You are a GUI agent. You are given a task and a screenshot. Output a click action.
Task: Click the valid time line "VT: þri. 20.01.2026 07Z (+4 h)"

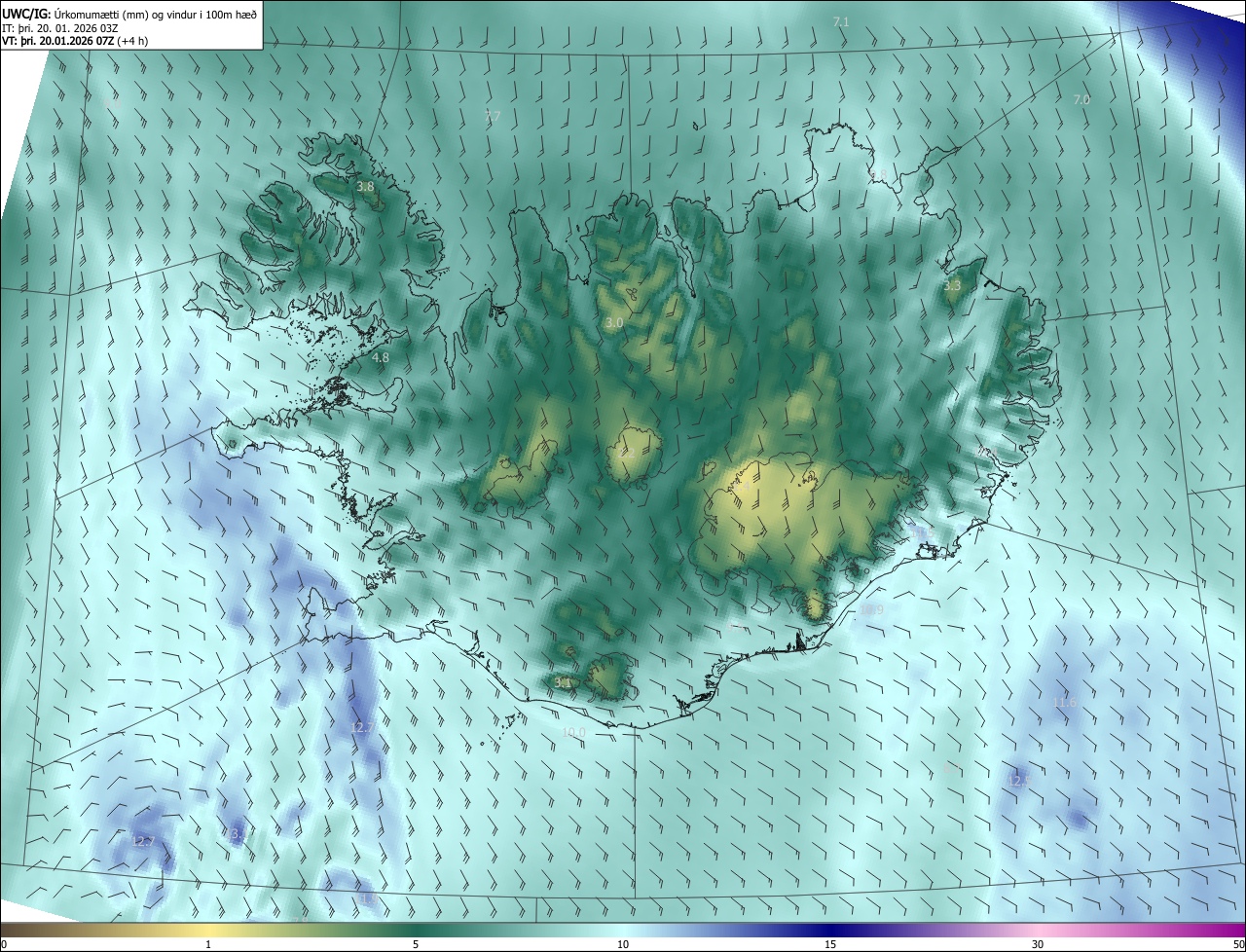pyautogui.click(x=74, y=41)
